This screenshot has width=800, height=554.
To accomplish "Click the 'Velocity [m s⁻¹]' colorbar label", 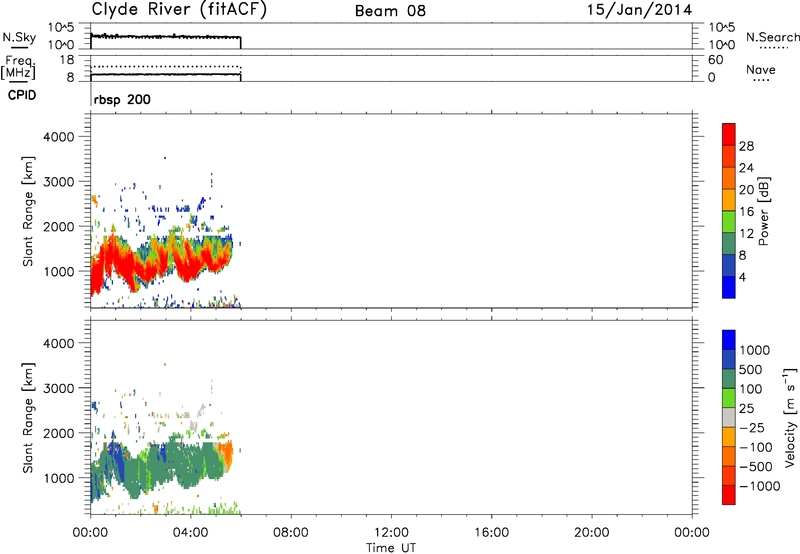I will click(x=790, y=417).
